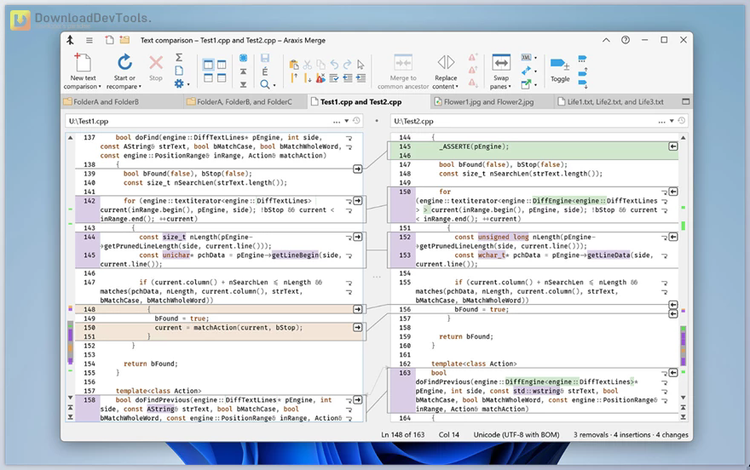
Task: Expand the Start or recompare dropdown
Action: (x=140, y=87)
